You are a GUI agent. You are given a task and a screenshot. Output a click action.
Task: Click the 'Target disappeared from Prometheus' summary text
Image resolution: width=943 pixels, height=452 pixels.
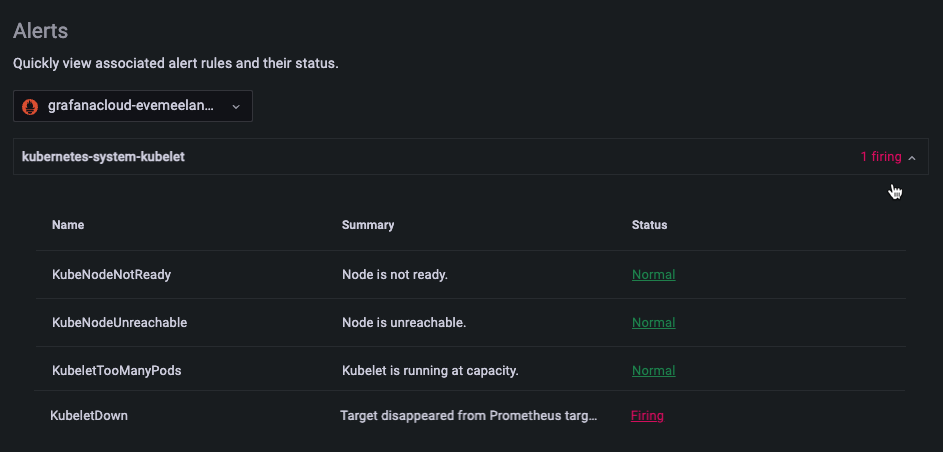coord(469,415)
